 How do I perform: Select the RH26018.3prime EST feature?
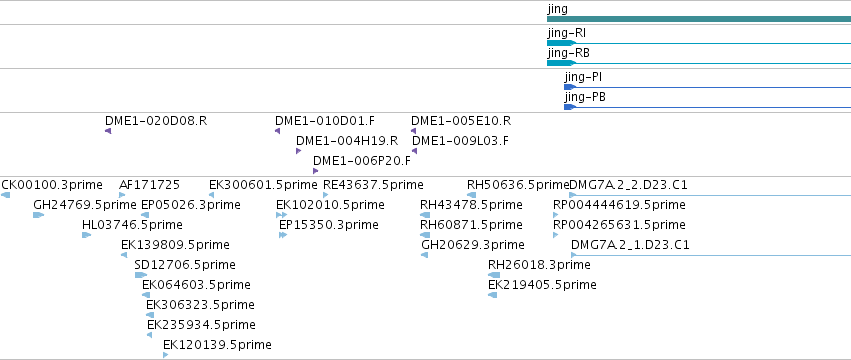(x=494, y=275)
